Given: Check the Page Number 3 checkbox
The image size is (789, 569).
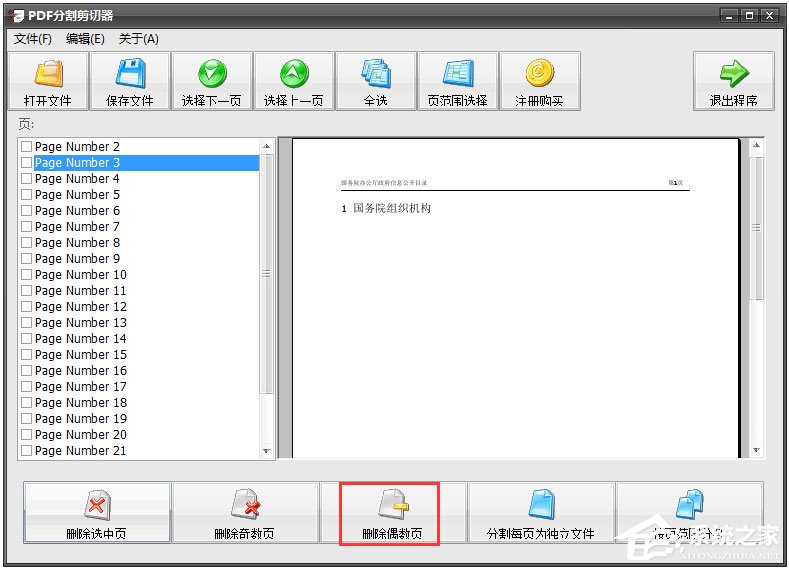Looking at the screenshot, I should 26,162.
